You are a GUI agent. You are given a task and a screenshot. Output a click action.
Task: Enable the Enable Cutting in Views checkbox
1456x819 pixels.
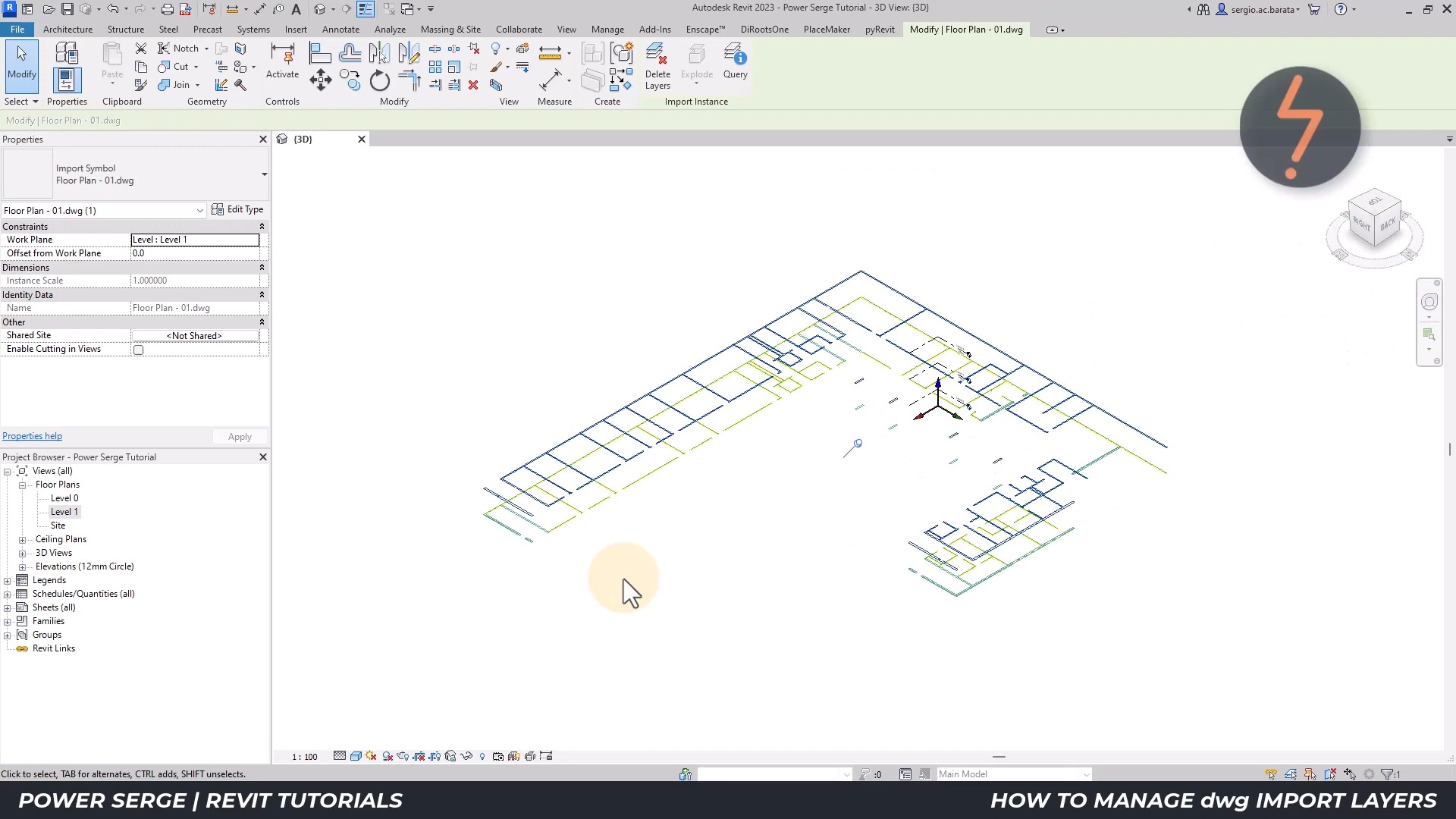139,350
